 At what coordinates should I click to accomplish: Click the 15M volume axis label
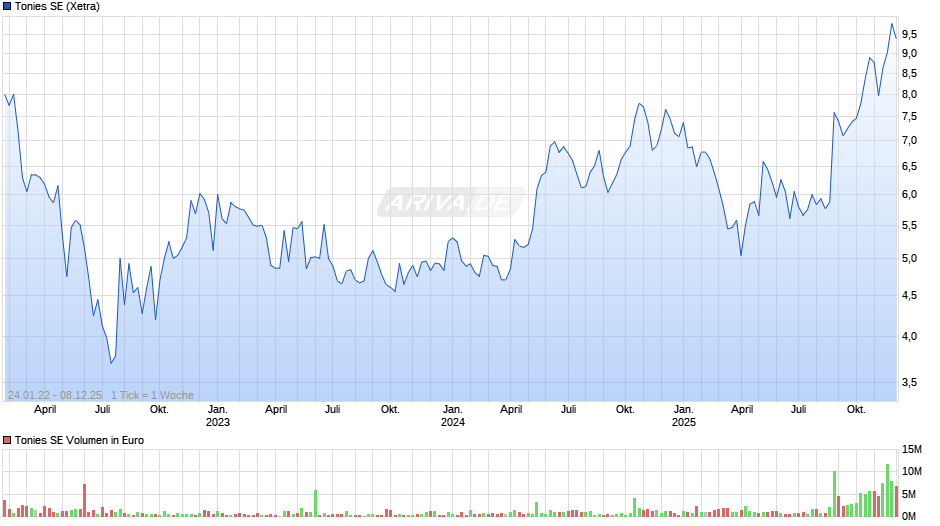[912, 449]
